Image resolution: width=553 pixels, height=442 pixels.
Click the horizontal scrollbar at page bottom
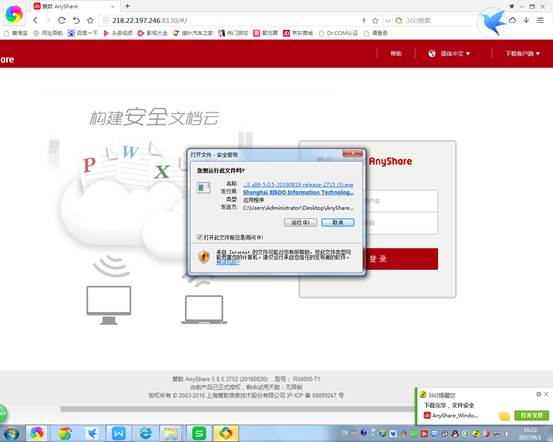[237, 409]
